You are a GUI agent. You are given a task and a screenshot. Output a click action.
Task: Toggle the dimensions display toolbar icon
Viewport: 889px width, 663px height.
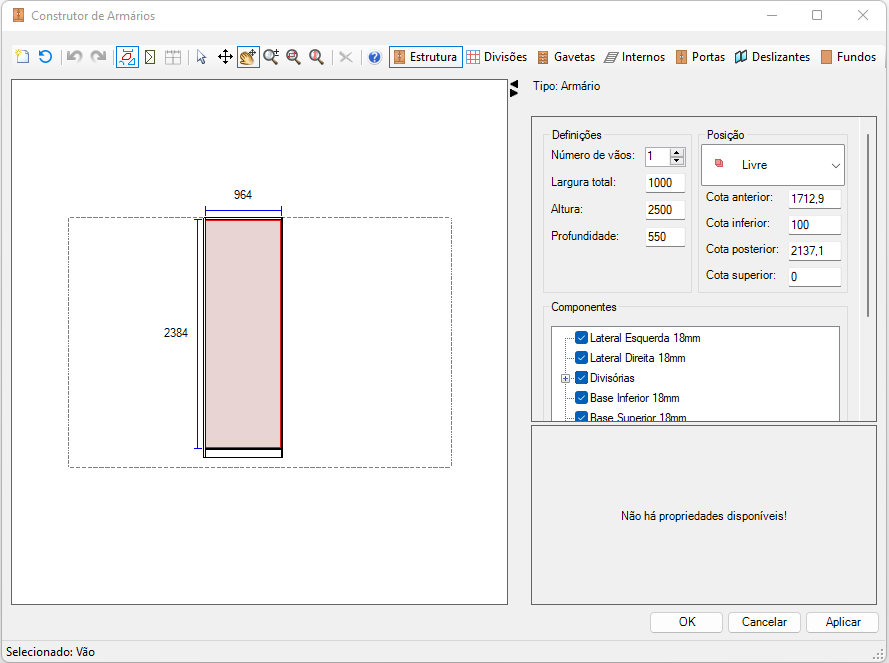[127, 57]
